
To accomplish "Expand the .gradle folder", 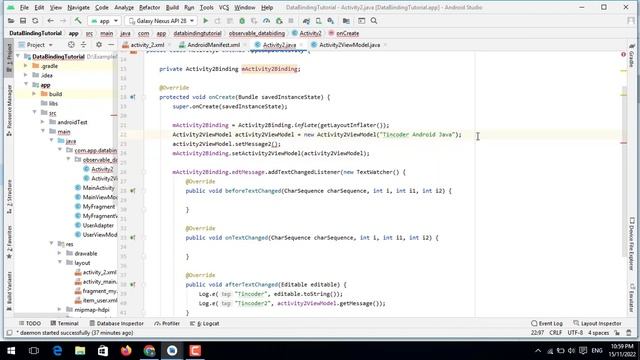I will [26, 66].
